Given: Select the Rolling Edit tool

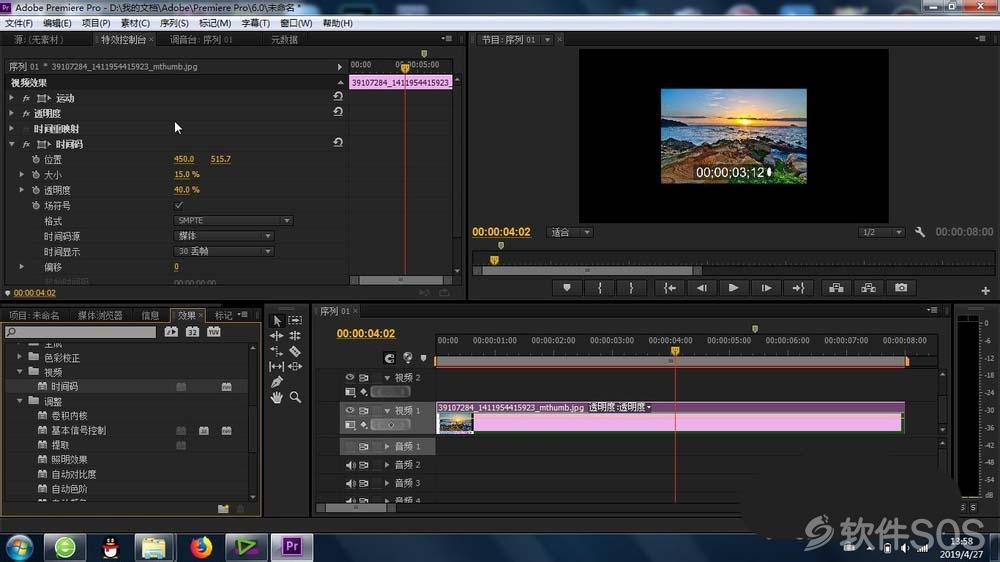Looking at the screenshot, I should [x=295, y=336].
